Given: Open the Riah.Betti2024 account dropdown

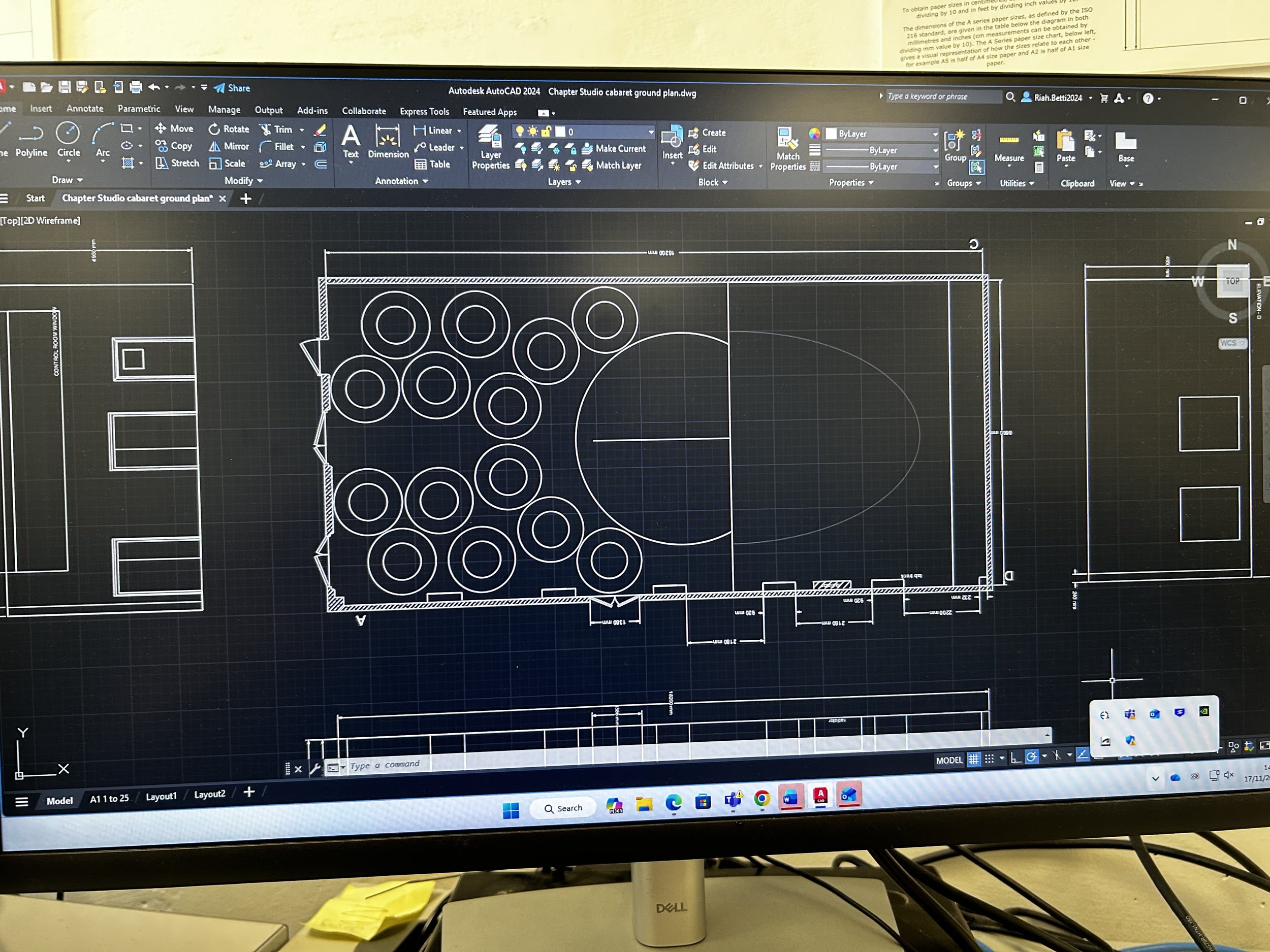Looking at the screenshot, I should (1058, 97).
